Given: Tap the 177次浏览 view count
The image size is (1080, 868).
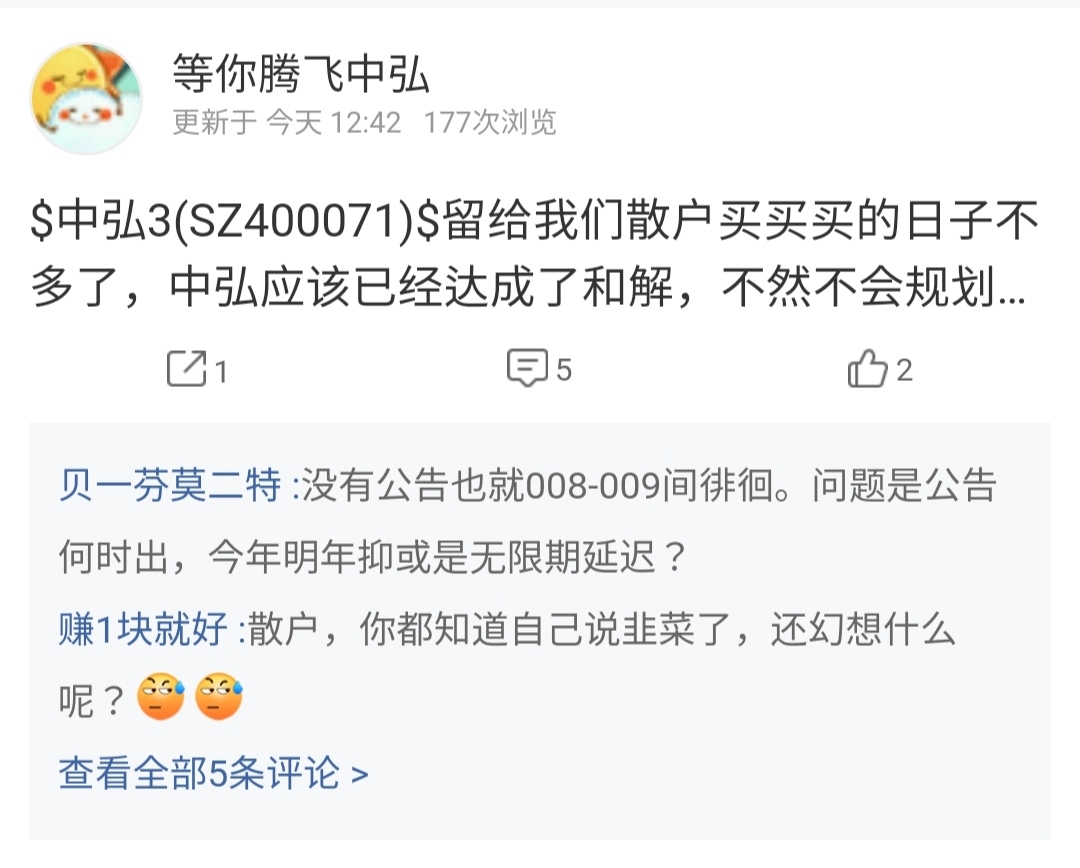Looking at the screenshot, I should [490, 123].
